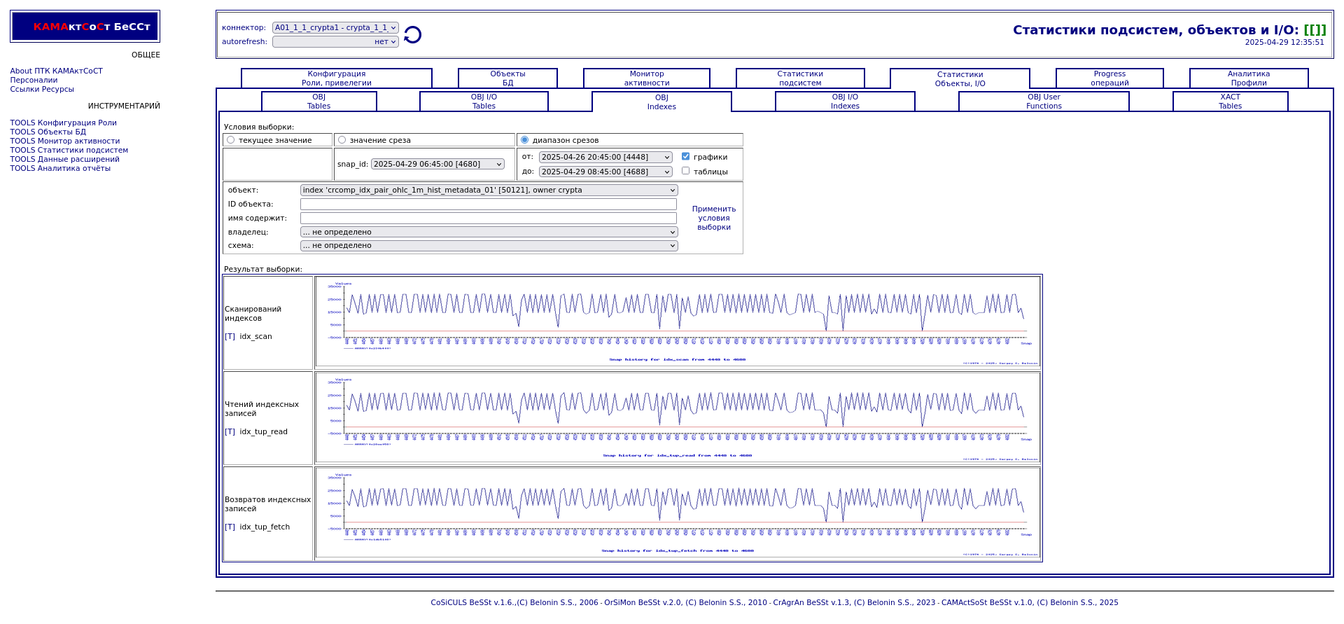Switch to the 'Монитор активности' tab
The height and width of the screenshot is (624, 1344).
[646, 78]
